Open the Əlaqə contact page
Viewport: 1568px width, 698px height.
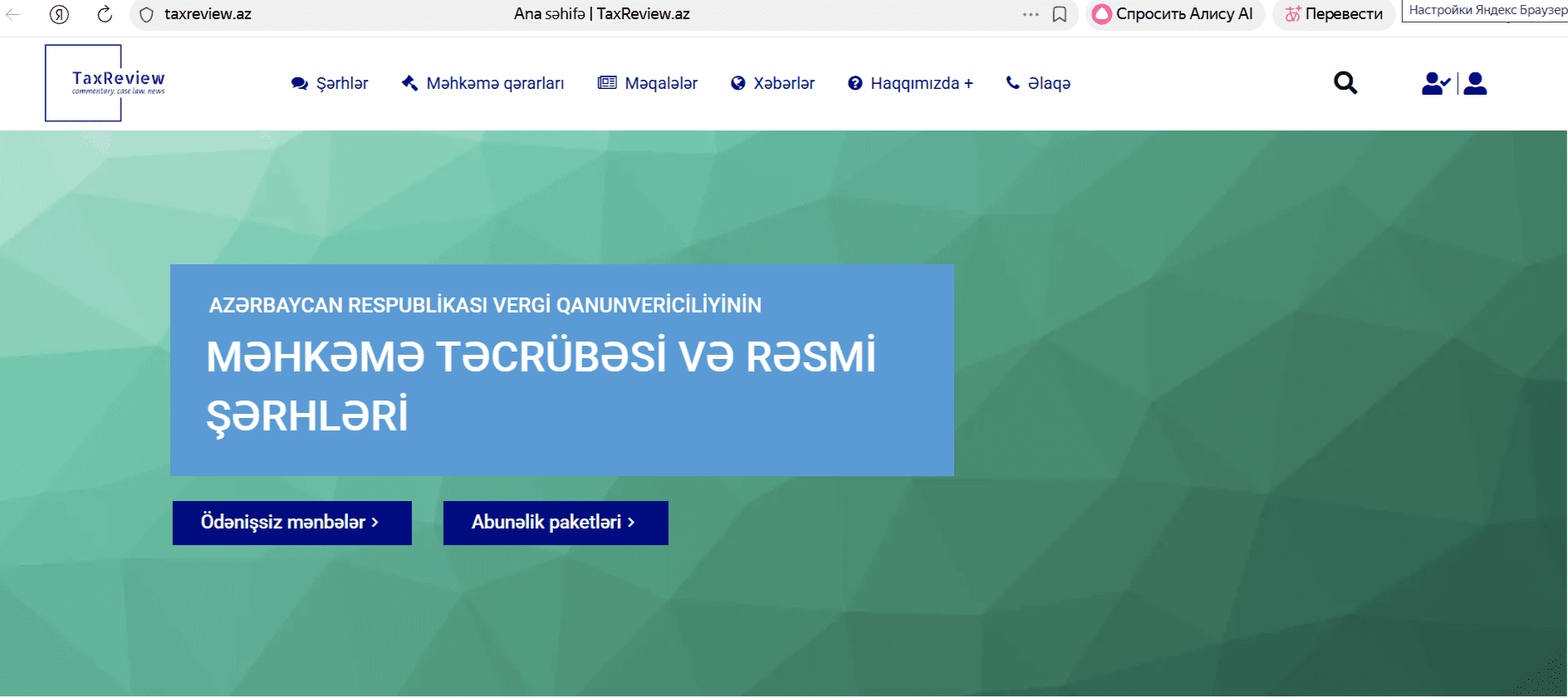click(1038, 83)
